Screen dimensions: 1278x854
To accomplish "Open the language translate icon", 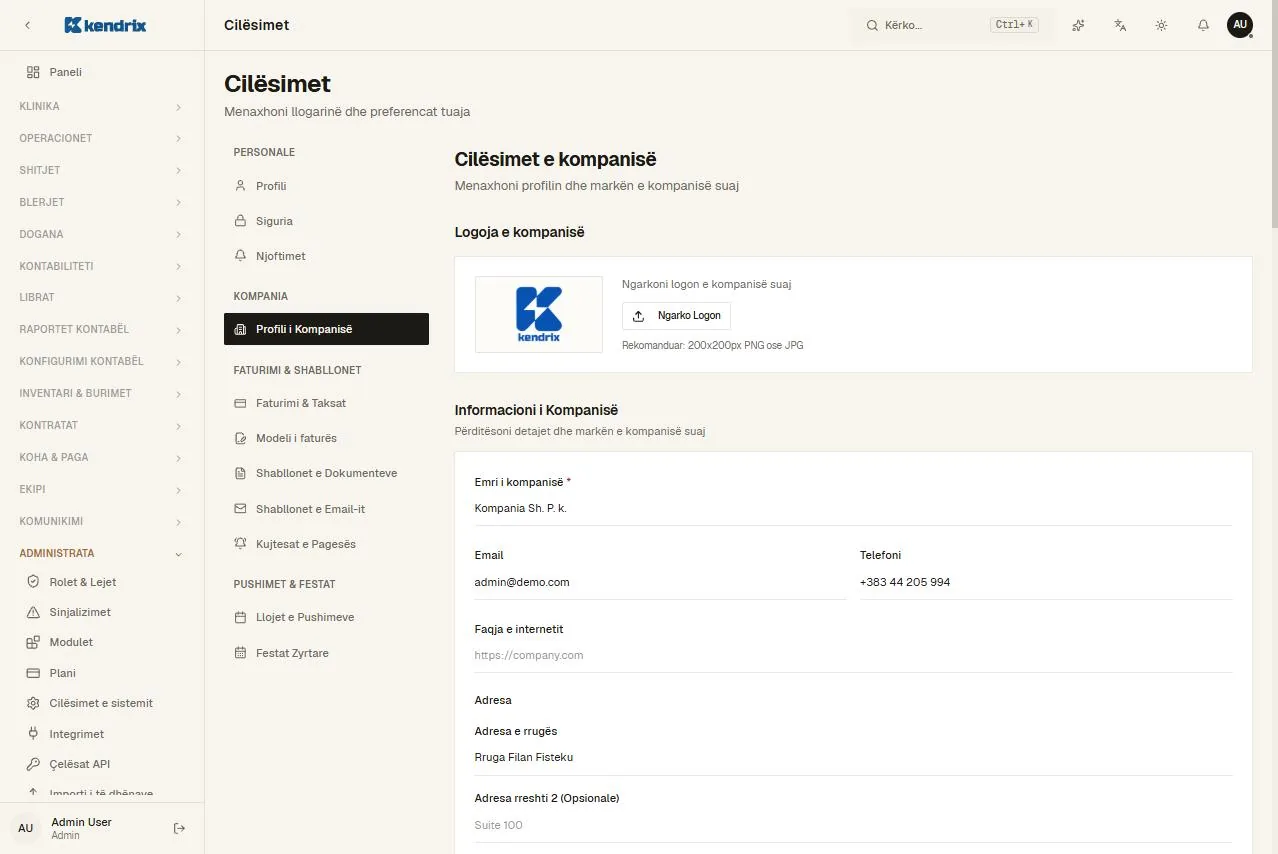I will coord(1120,25).
